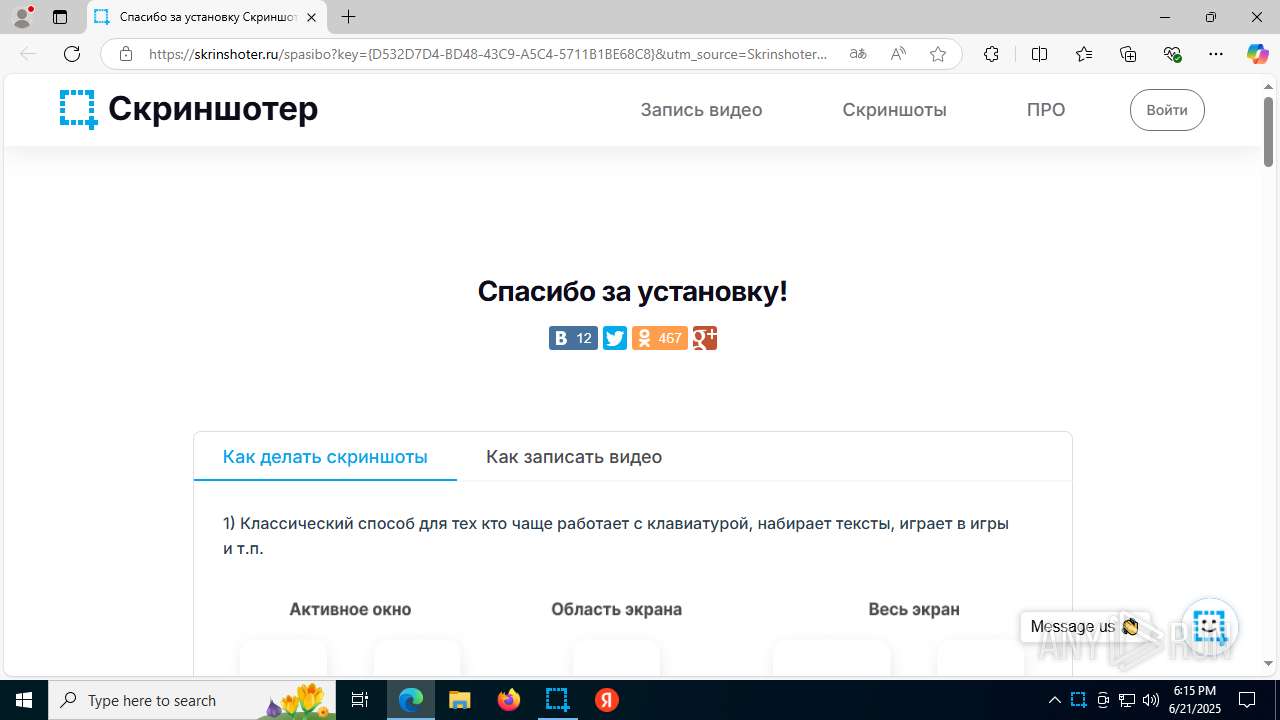Click the Область экрана heading

(x=616, y=609)
